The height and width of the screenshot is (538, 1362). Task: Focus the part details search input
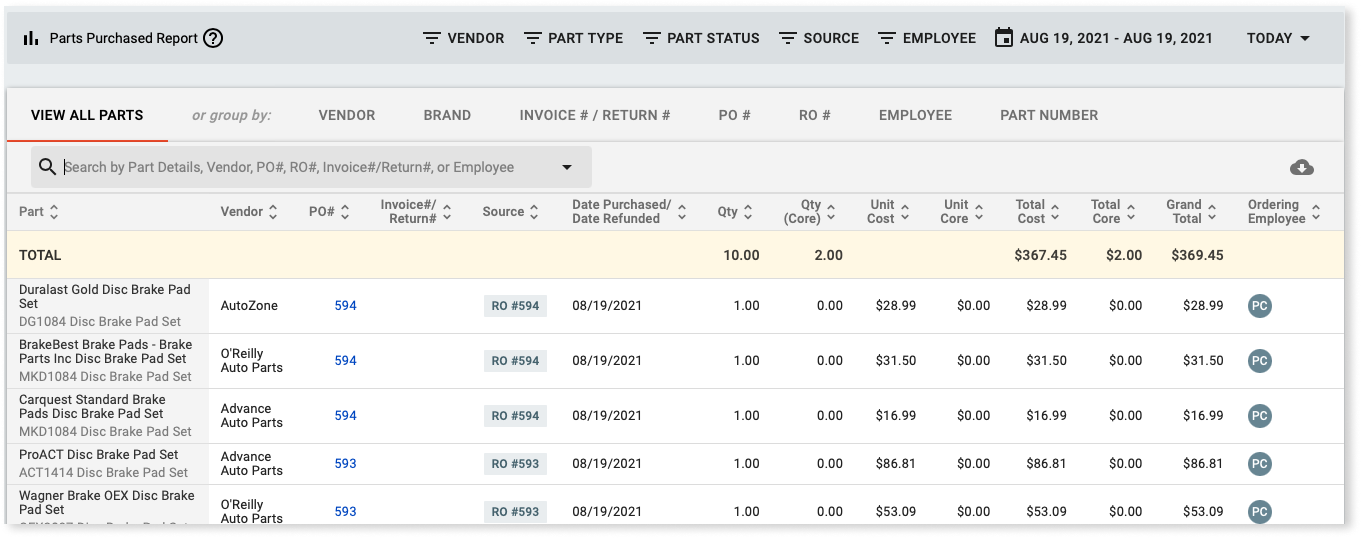coord(300,167)
